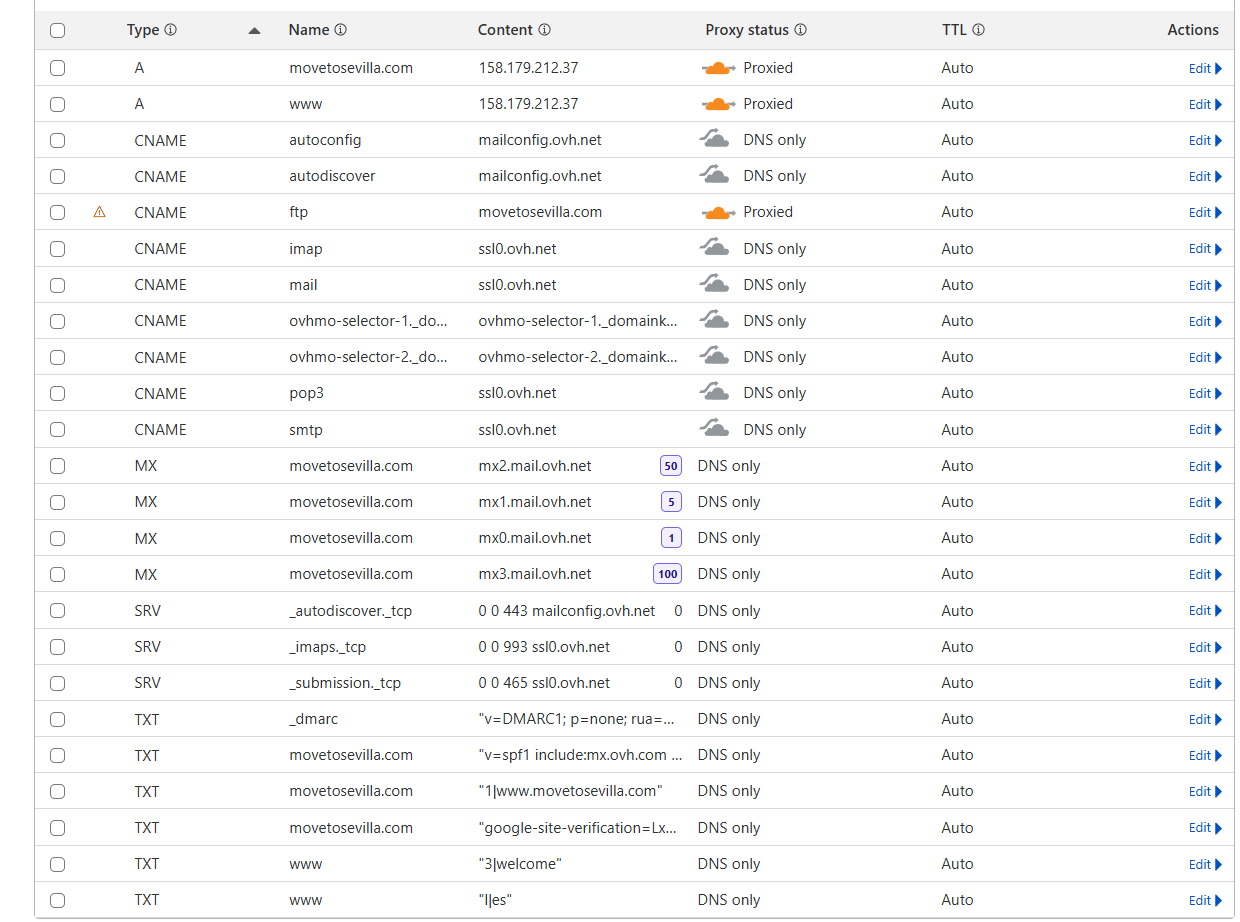Viewport: 1240px width, 922px height.
Task: Click the grey cloud on ovhmo-selector-1 row
Action: 714,320
